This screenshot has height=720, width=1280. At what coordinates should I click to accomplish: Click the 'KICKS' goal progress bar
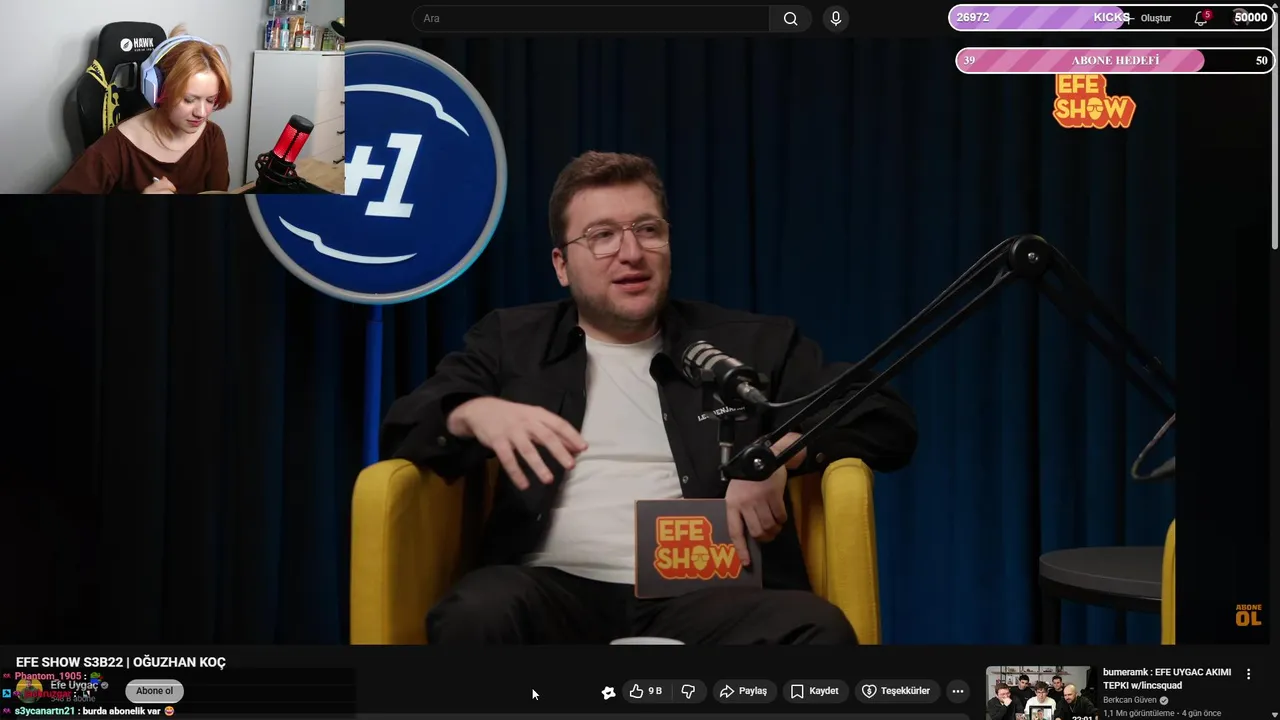click(x=1110, y=18)
